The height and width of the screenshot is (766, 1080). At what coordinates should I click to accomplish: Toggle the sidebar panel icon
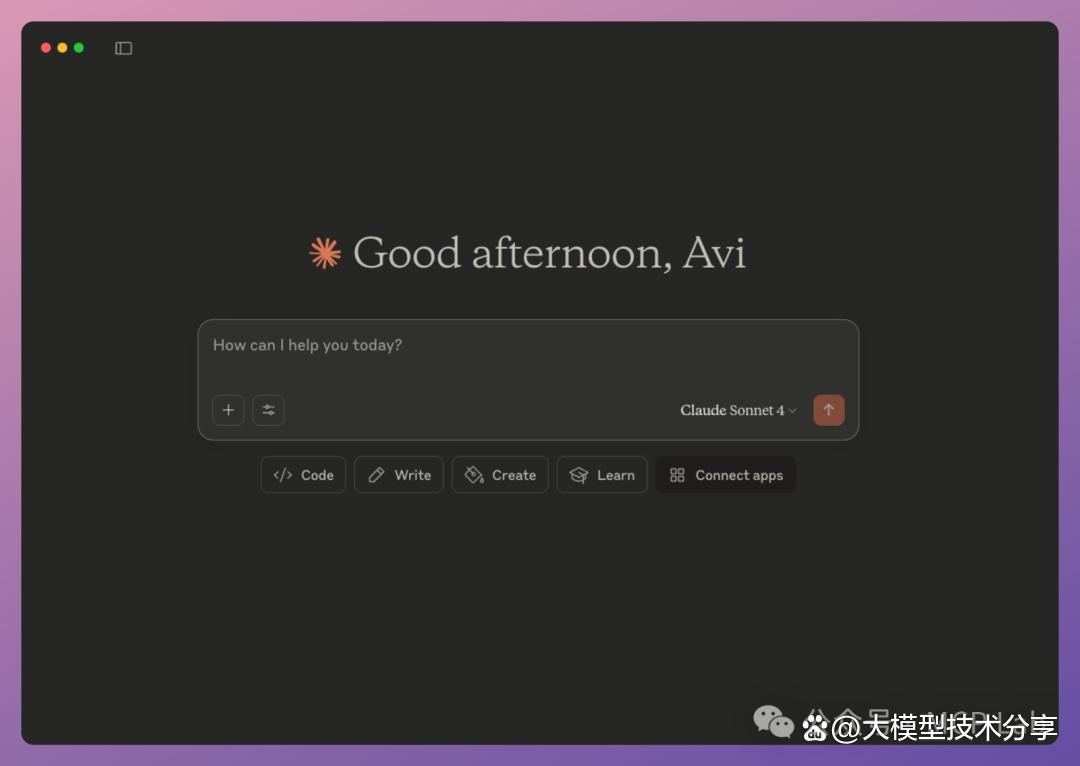click(123, 48)
